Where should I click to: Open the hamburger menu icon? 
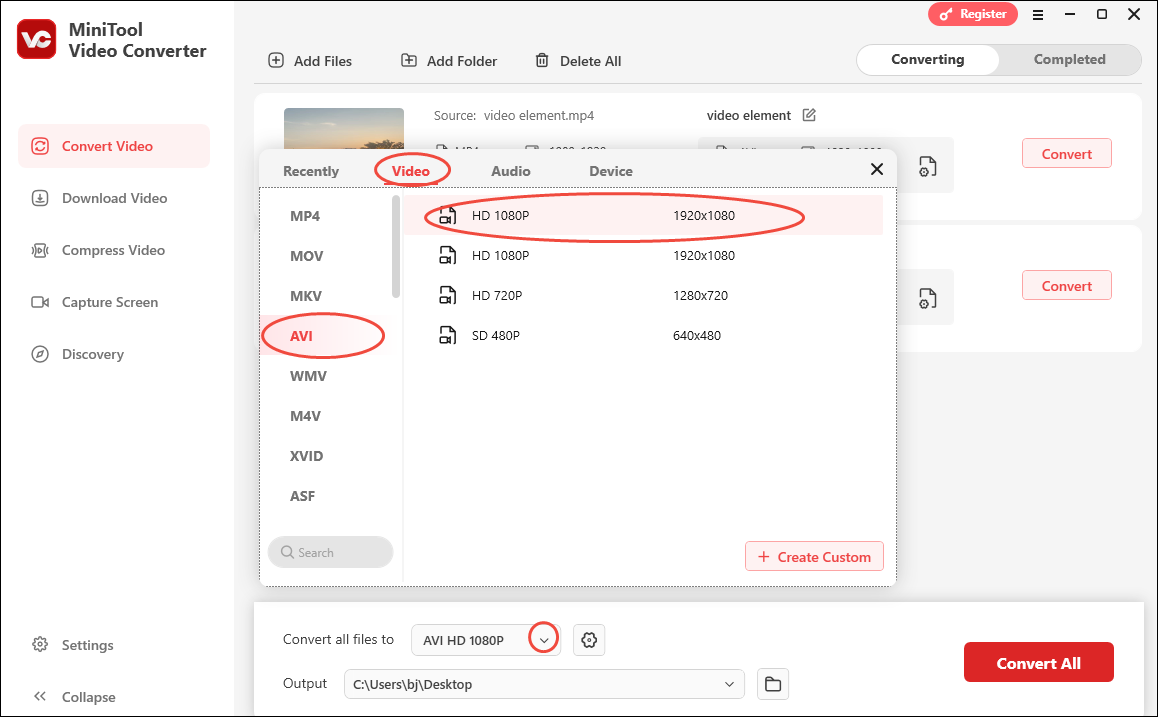point(1038,15)
